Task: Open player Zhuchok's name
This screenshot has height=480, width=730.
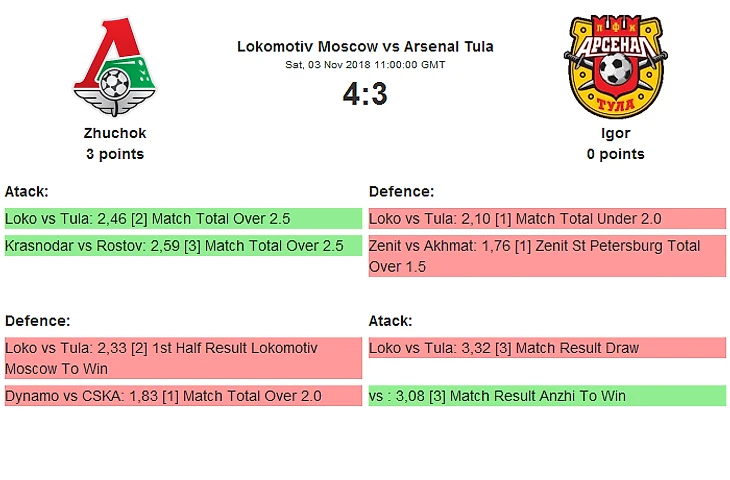Action: [115, 133]
